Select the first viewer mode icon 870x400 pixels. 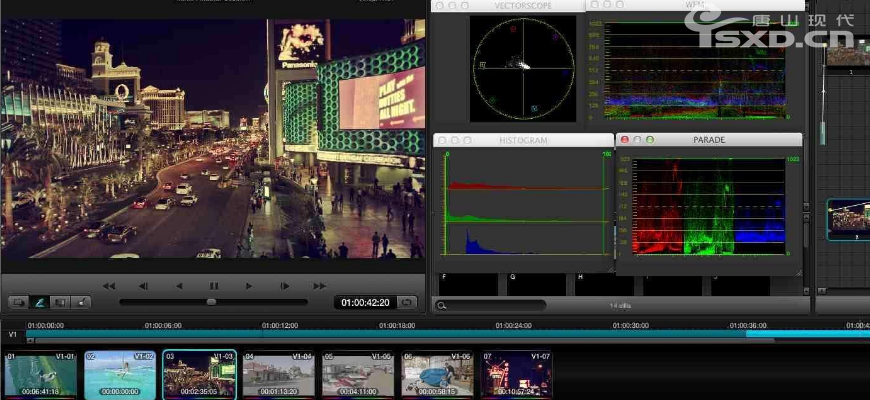(x=18, y=302)
